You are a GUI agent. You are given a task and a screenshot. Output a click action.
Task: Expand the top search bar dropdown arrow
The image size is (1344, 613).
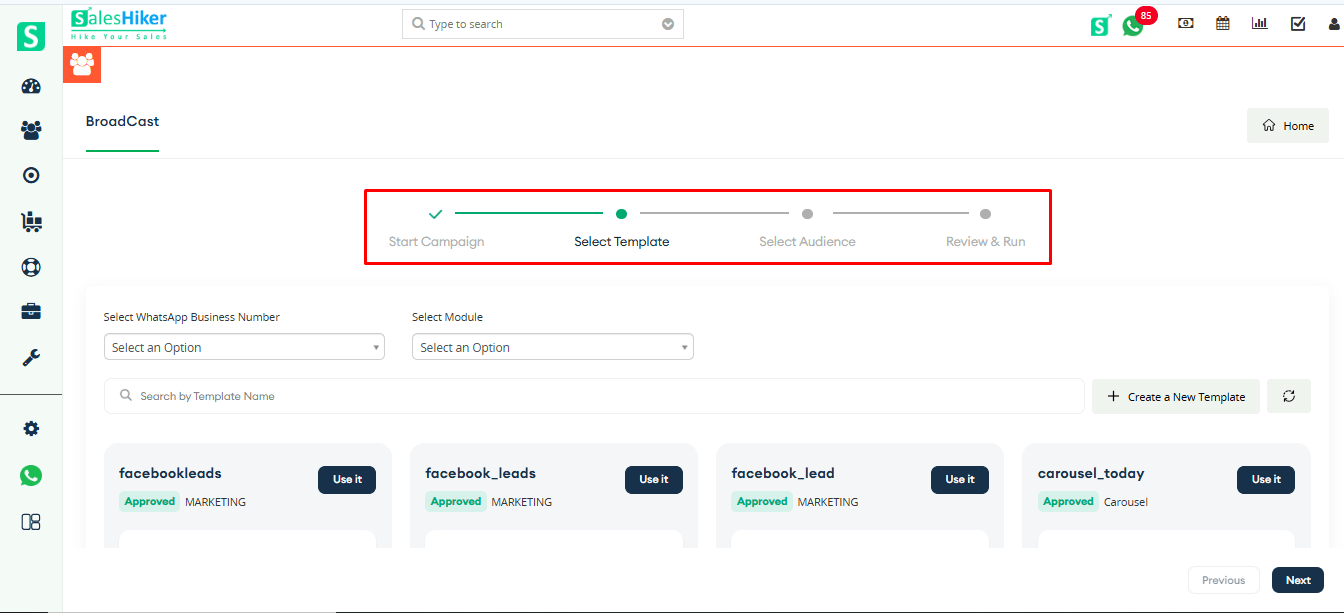[x=667, y=24]
